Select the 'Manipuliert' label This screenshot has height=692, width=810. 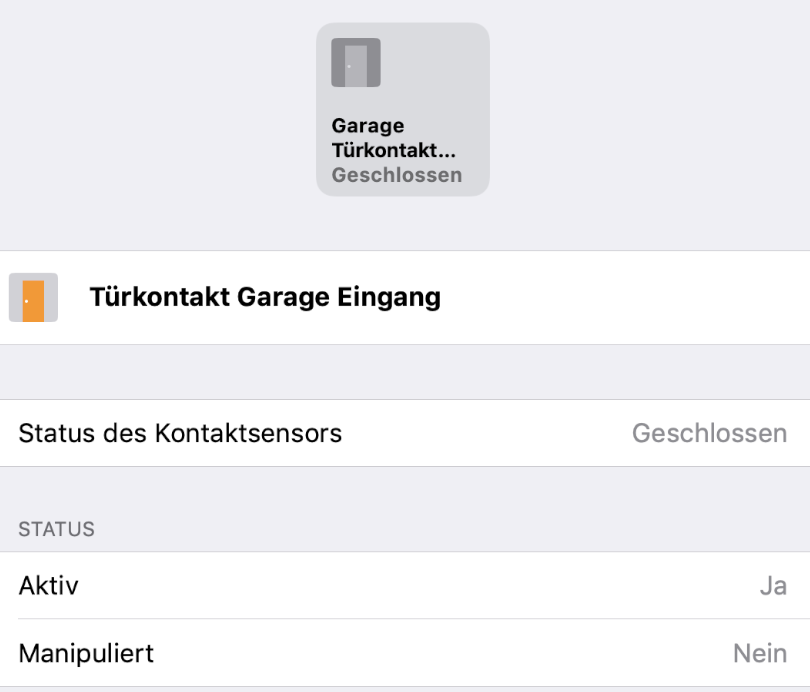86,653
